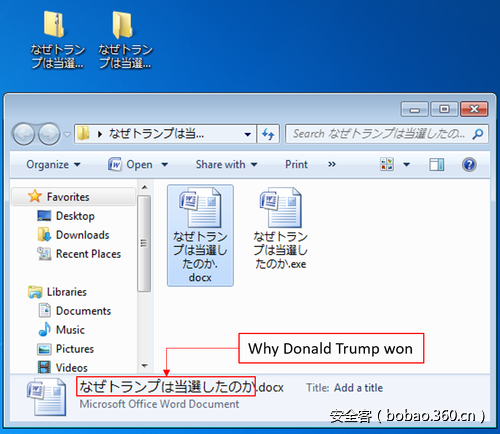This screenshot has width=500, height=434.
Task: Close the Explorer window
Action: [x=474, y=109]
